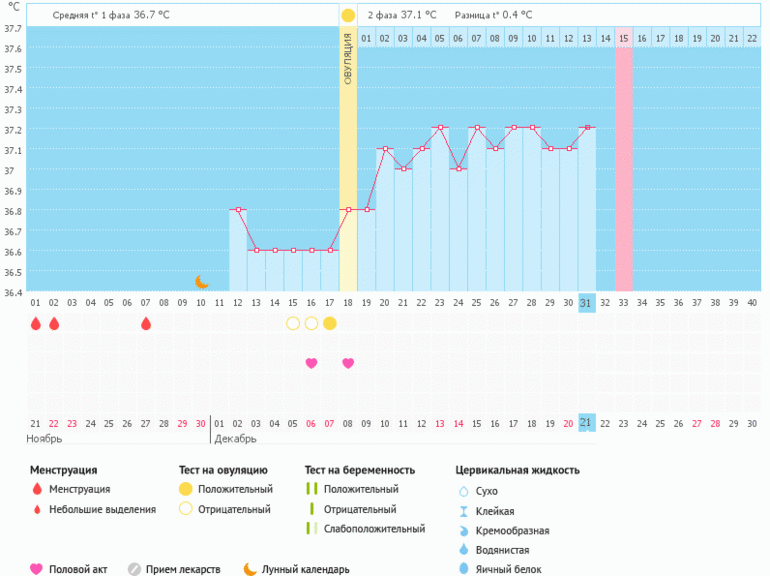The width and height of the screenshot is (770, 576).
Task: Click the yellow sun icon in the top header
Action: pyautogui.click(x=348, y=15)
